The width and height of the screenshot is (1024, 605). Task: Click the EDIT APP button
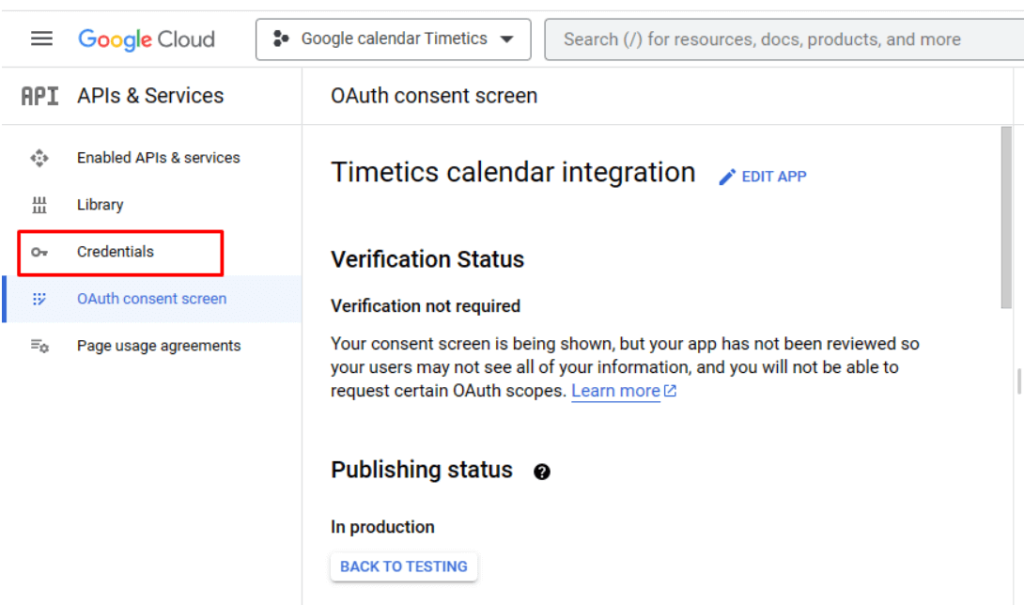pyautogui.click(x=763, y=176)
